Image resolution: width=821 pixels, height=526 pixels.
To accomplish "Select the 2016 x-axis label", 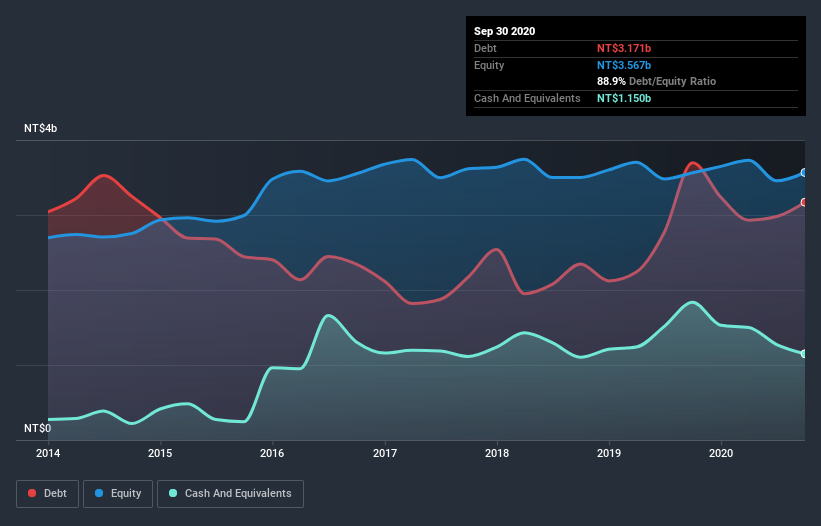I will tap(272, 453).
